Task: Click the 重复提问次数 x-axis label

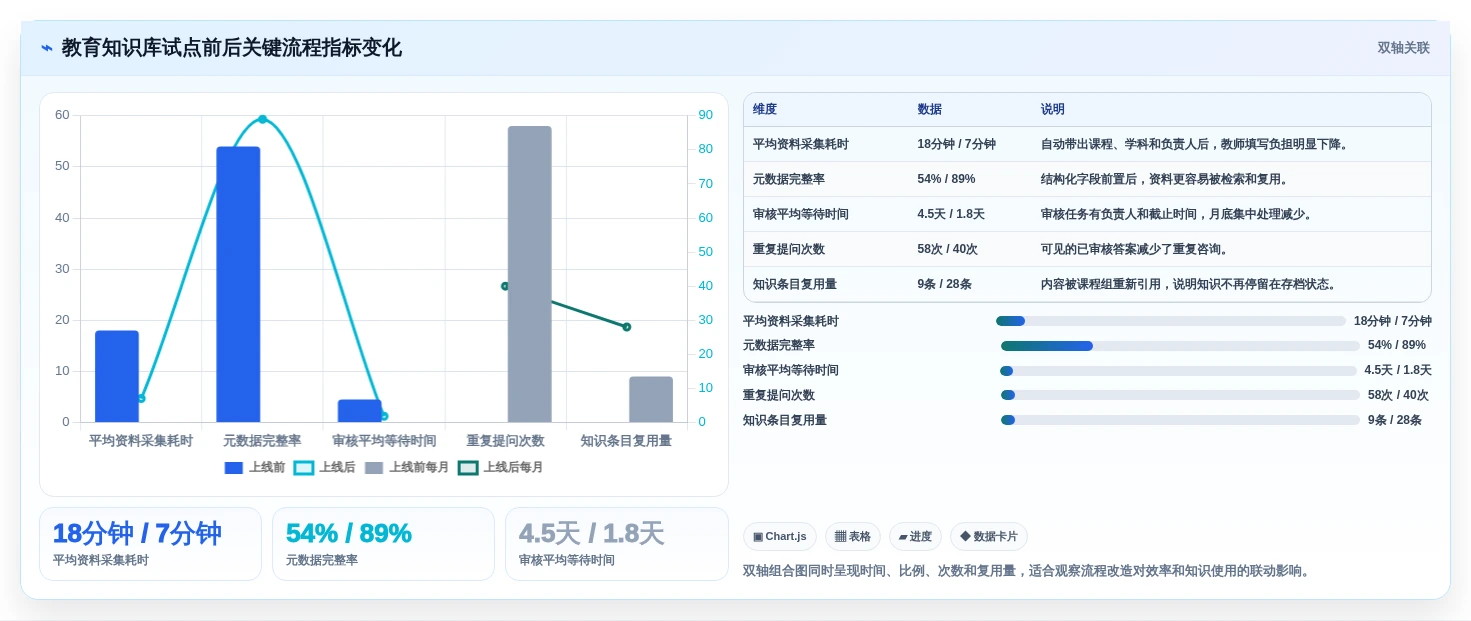Action: pos(506,440)
